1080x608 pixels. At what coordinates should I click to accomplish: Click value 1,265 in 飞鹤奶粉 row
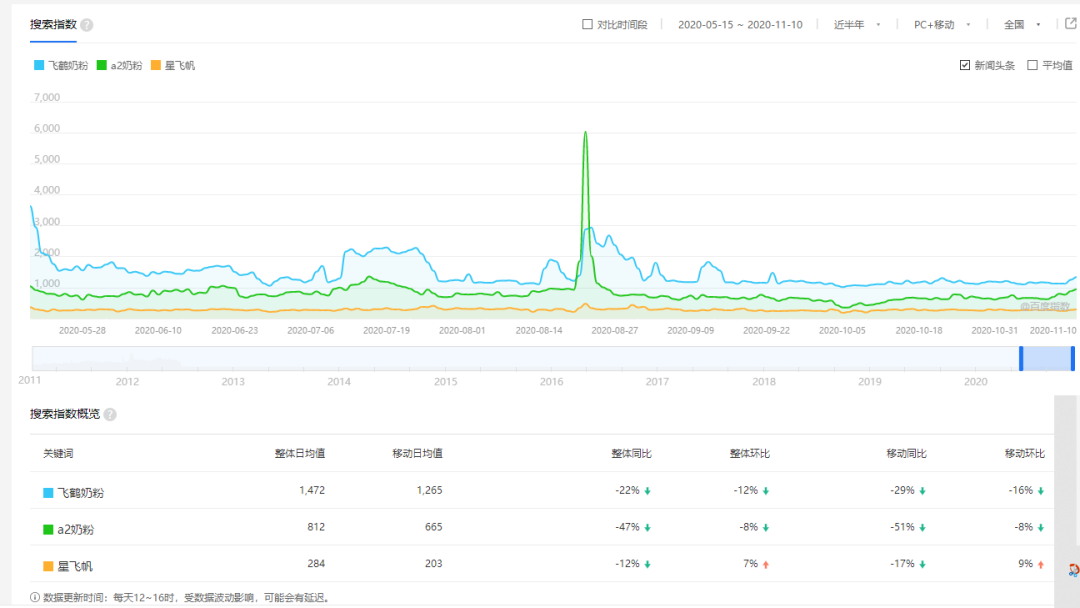coord(430,490)
